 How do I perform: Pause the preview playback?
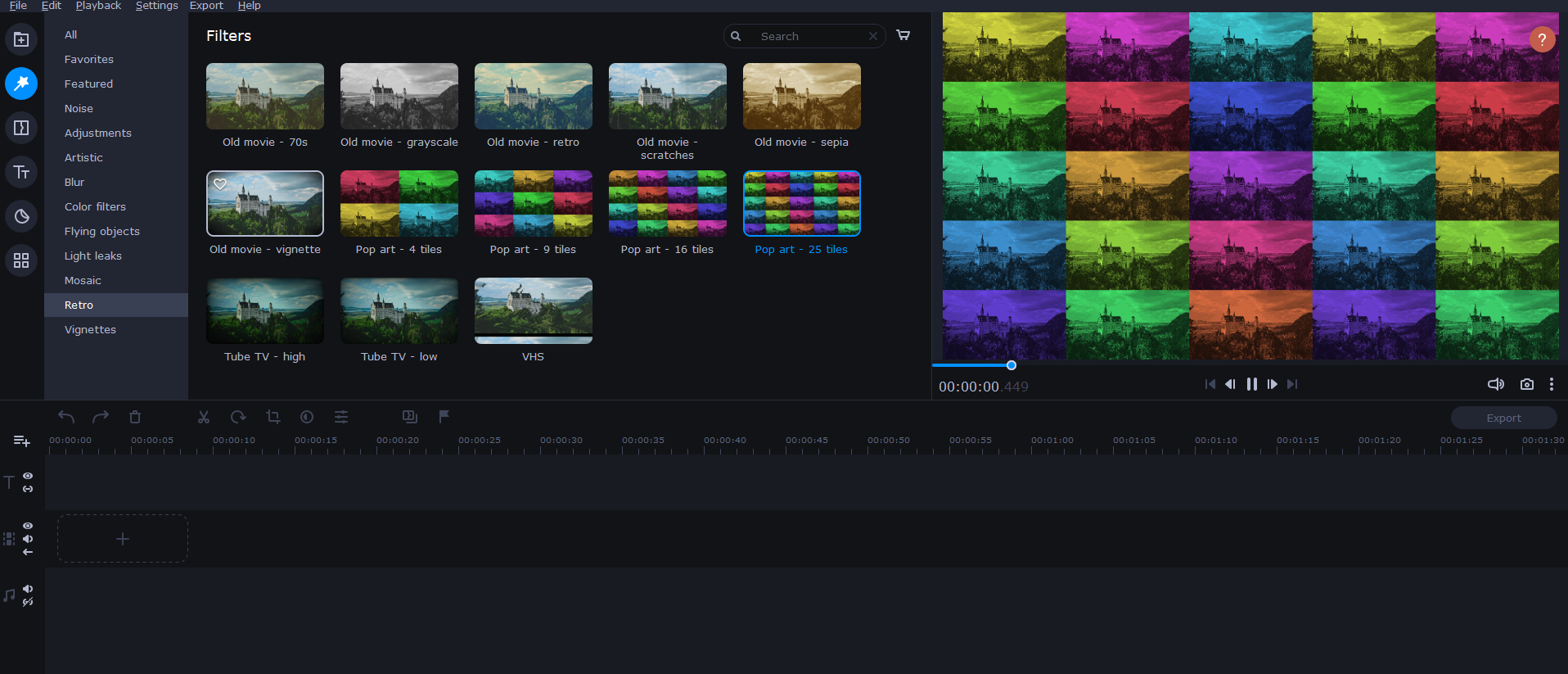[1252, 384]
